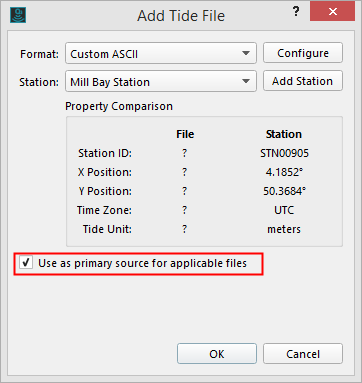The image size is (362, 383).
Task: Confirm with the OK button
Action: [217, 354]
